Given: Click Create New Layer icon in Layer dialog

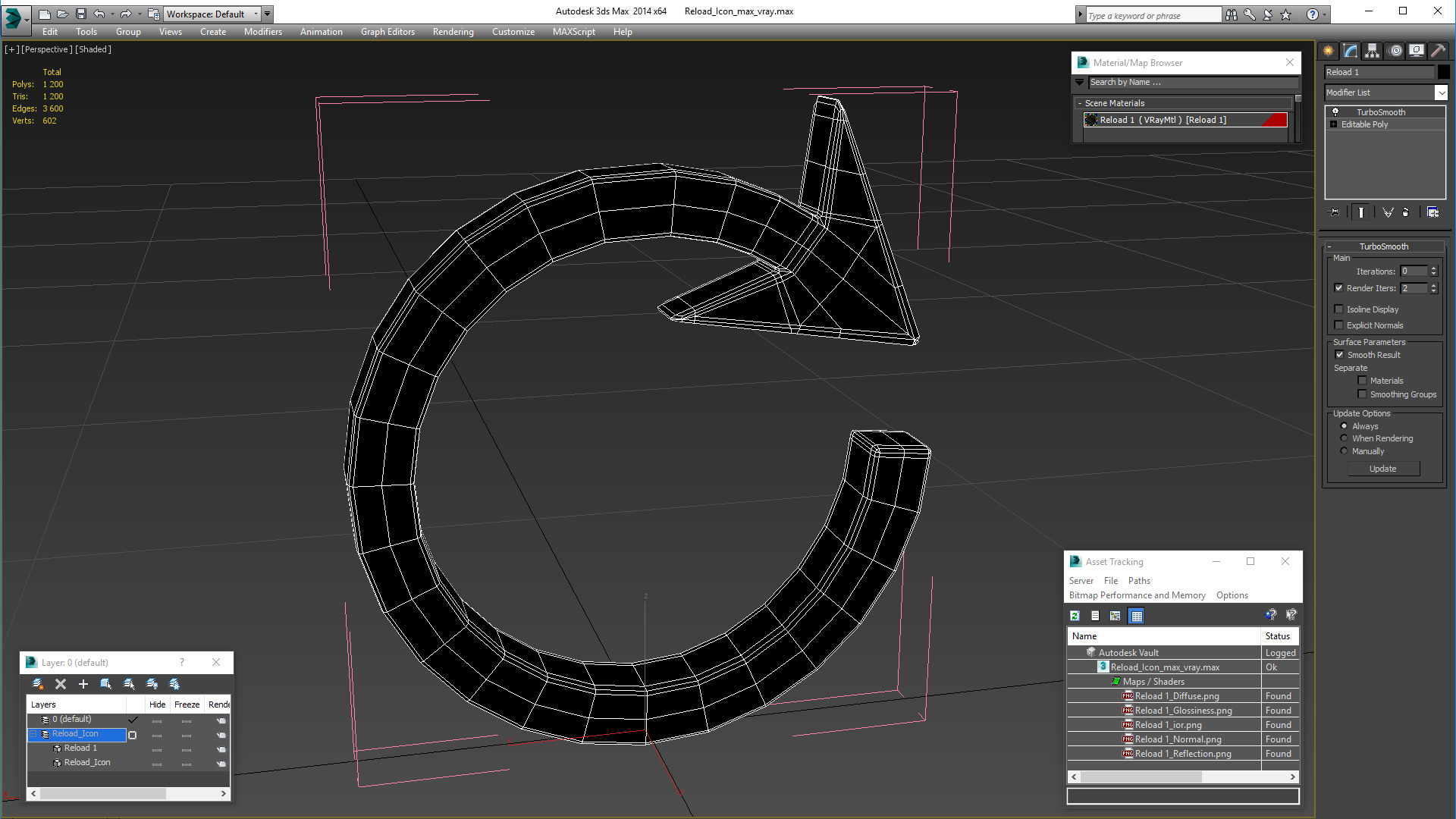Looking at the screenshot, I should 38,684.
